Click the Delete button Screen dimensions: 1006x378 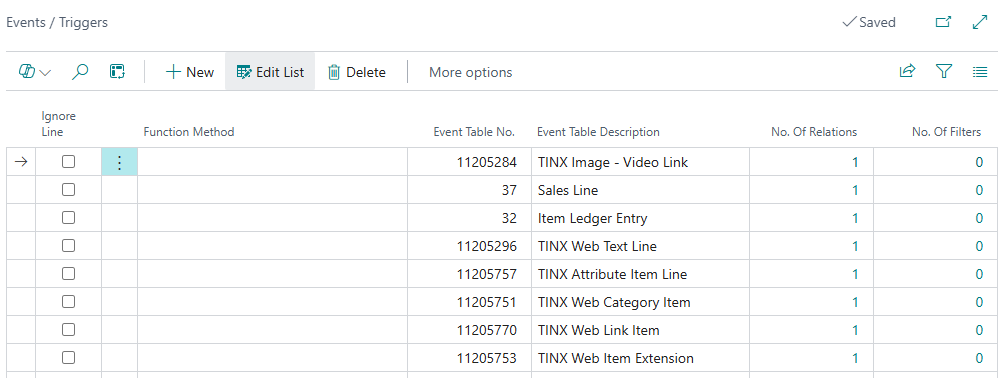(357, 72)
